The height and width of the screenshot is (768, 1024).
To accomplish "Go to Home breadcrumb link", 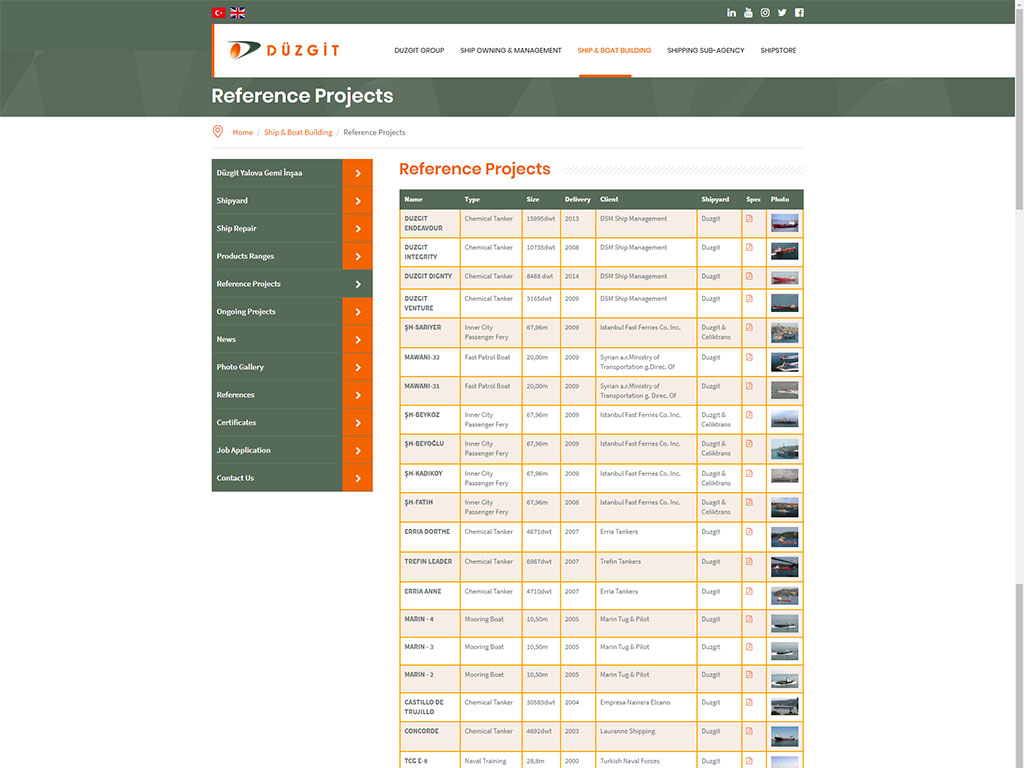I will pyautogui.click(x=242, y=132).
